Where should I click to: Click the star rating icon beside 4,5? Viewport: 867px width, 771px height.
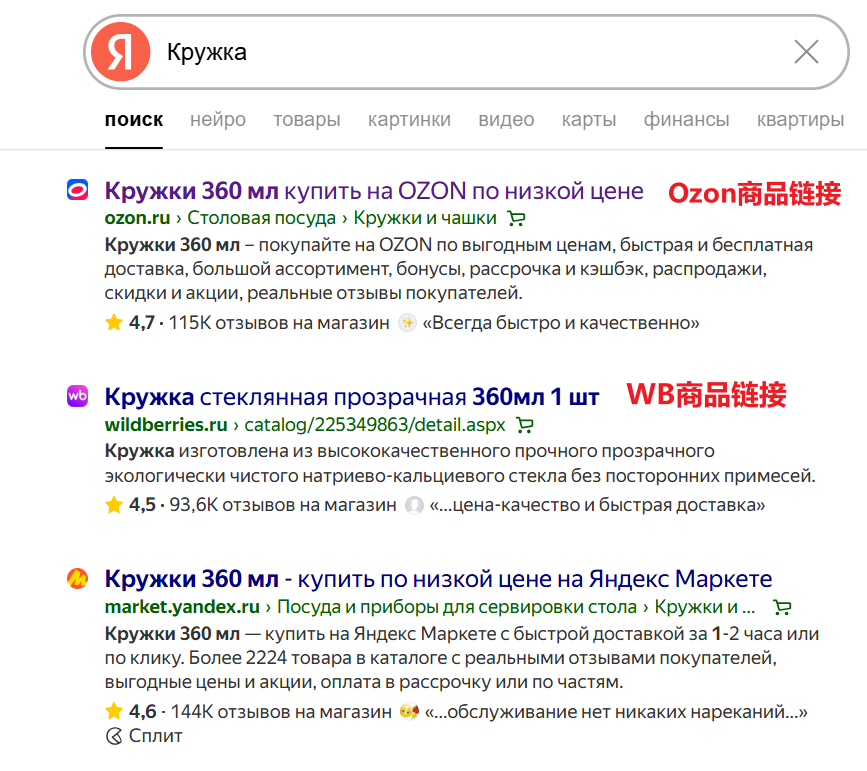[x=114, y=504]
